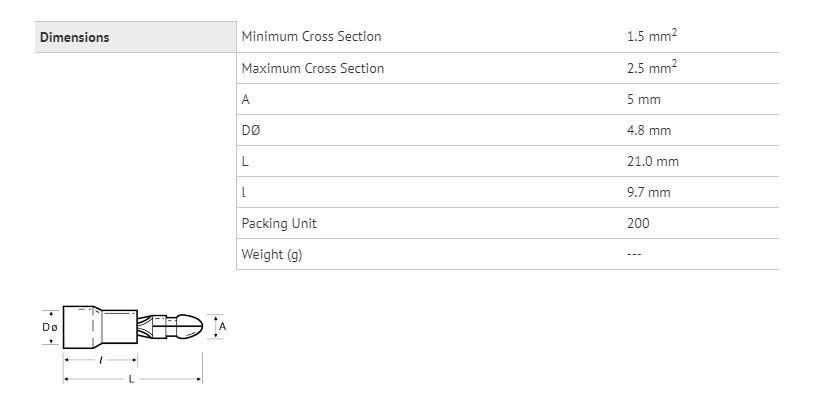Screen dimensions: 813x395
Task: Click the A dimension marker on drawing
Action: click(222, 327)
